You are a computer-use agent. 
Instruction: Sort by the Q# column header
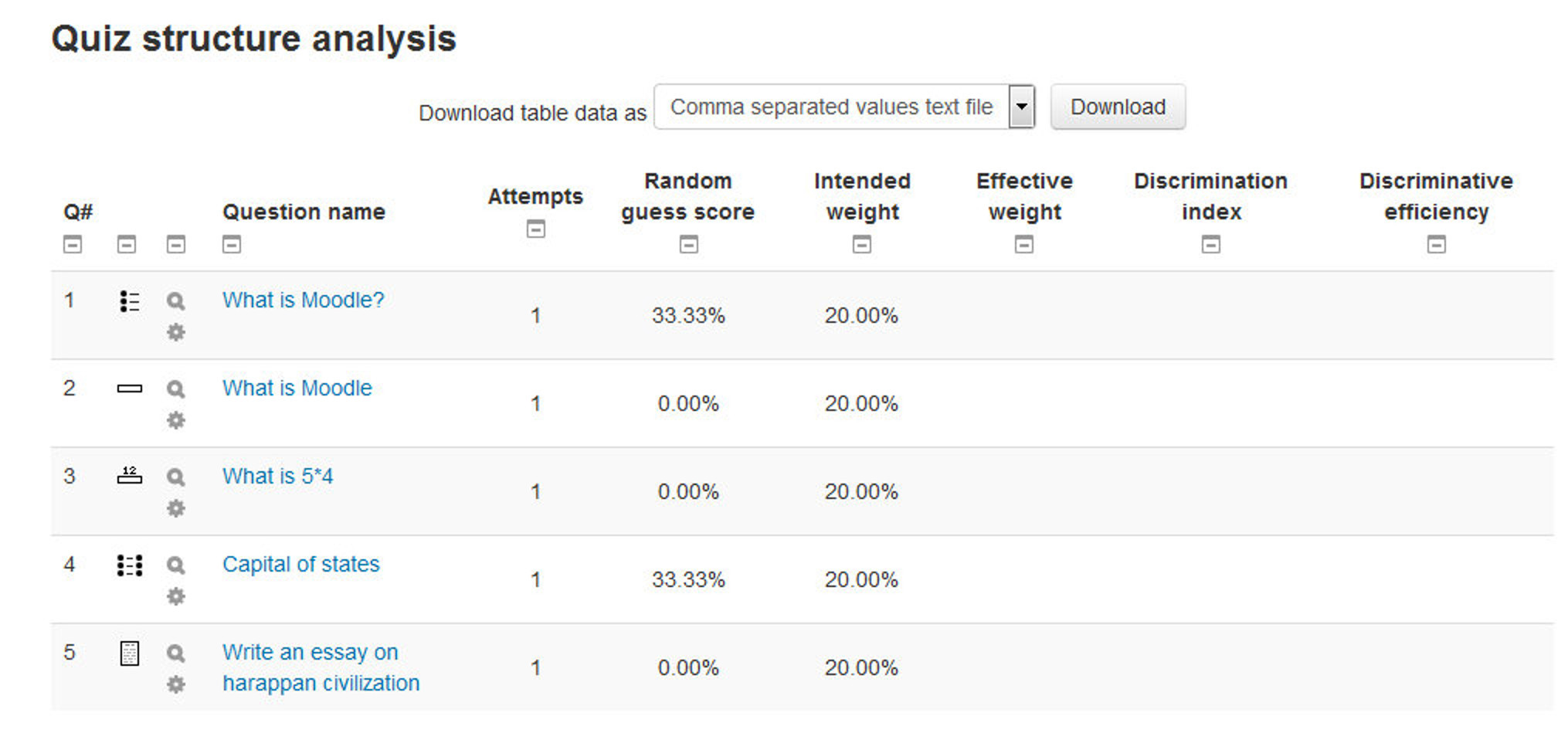click(78, 212)
